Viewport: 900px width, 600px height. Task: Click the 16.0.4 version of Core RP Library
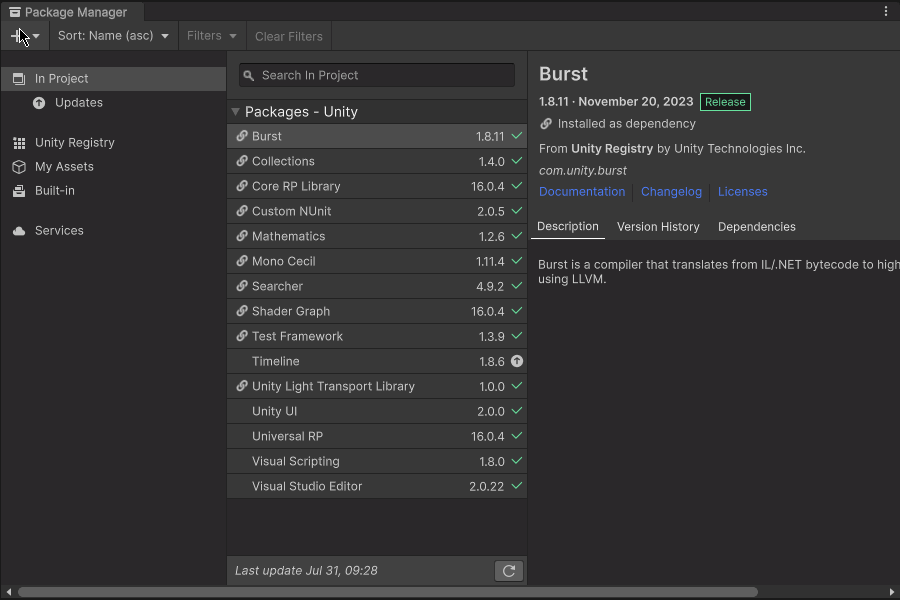point(487,187)
